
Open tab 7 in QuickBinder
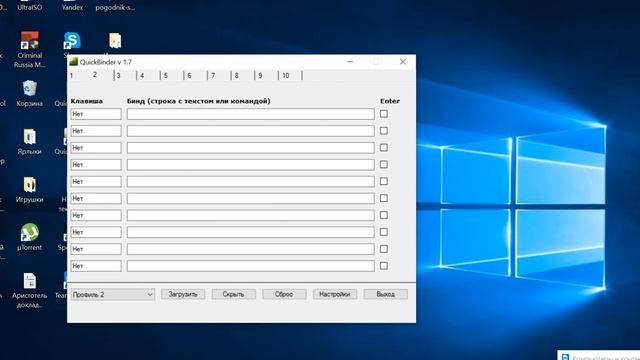[x=213, y=76]
